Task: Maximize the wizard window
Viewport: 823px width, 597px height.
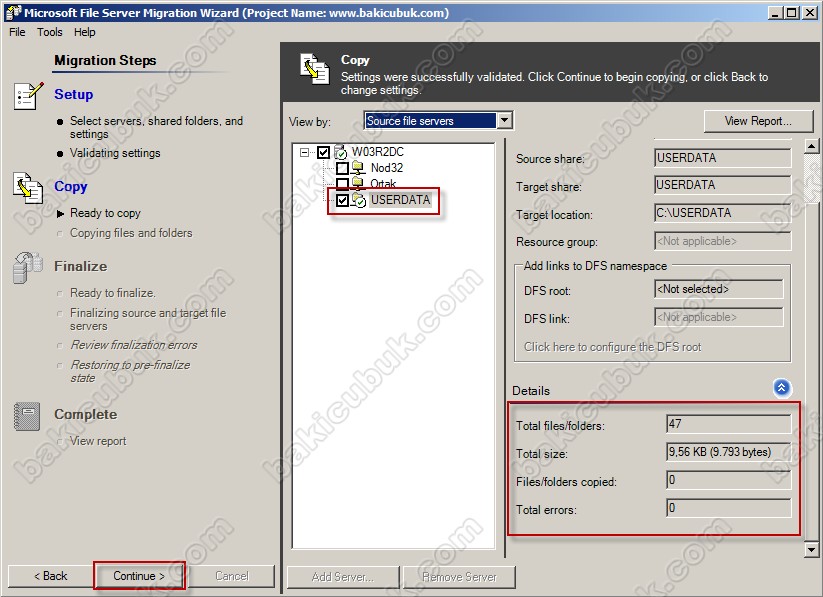Action: 792,13
